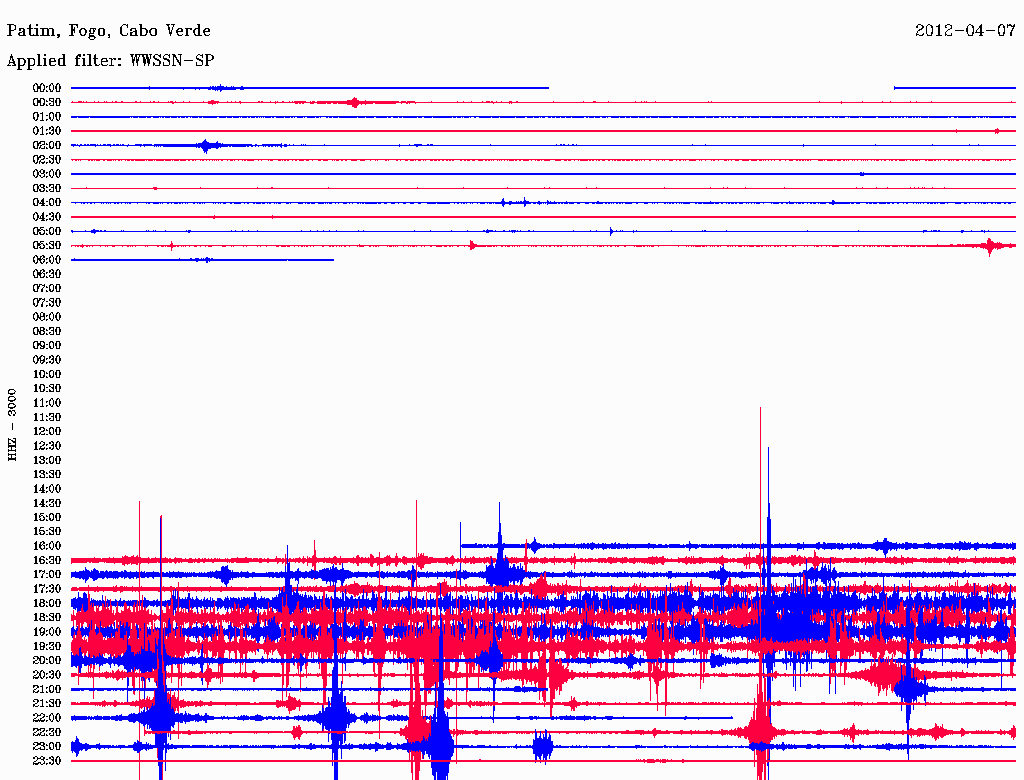Click the '15:00' time label
This screenshot has width=1024, height=780.
coord(47,517)
